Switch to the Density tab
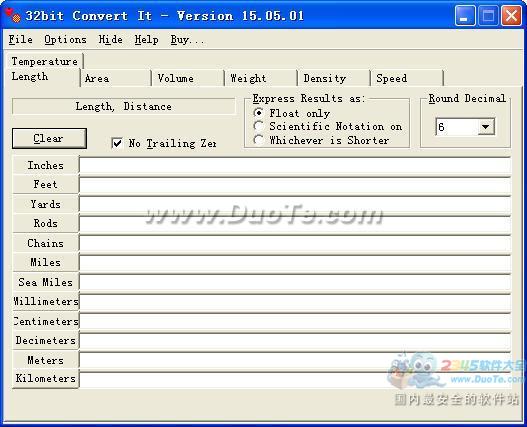The image size is (527, 427). click(334, 78)
